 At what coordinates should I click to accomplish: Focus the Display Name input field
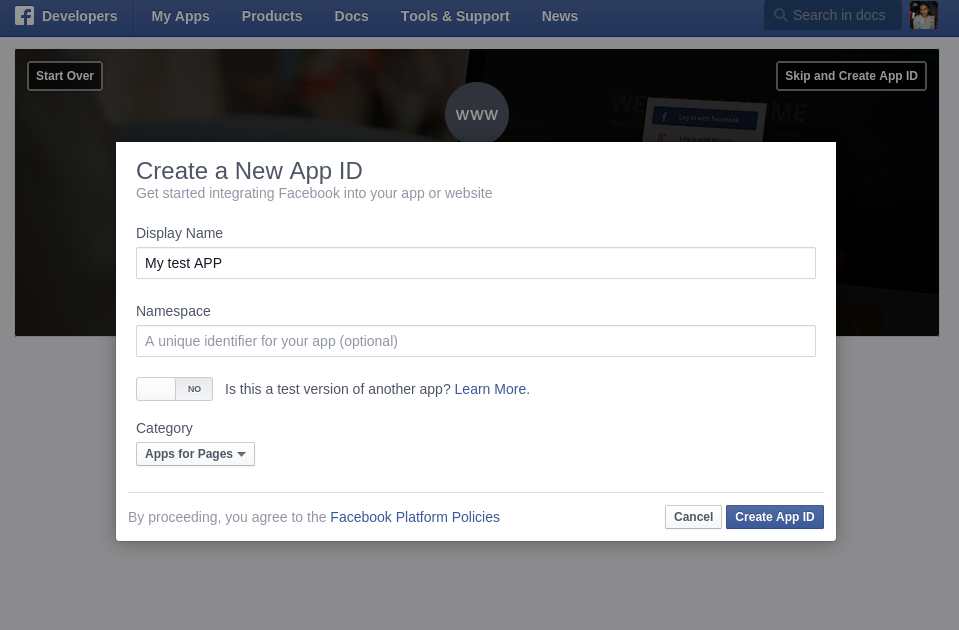(476, 263)
